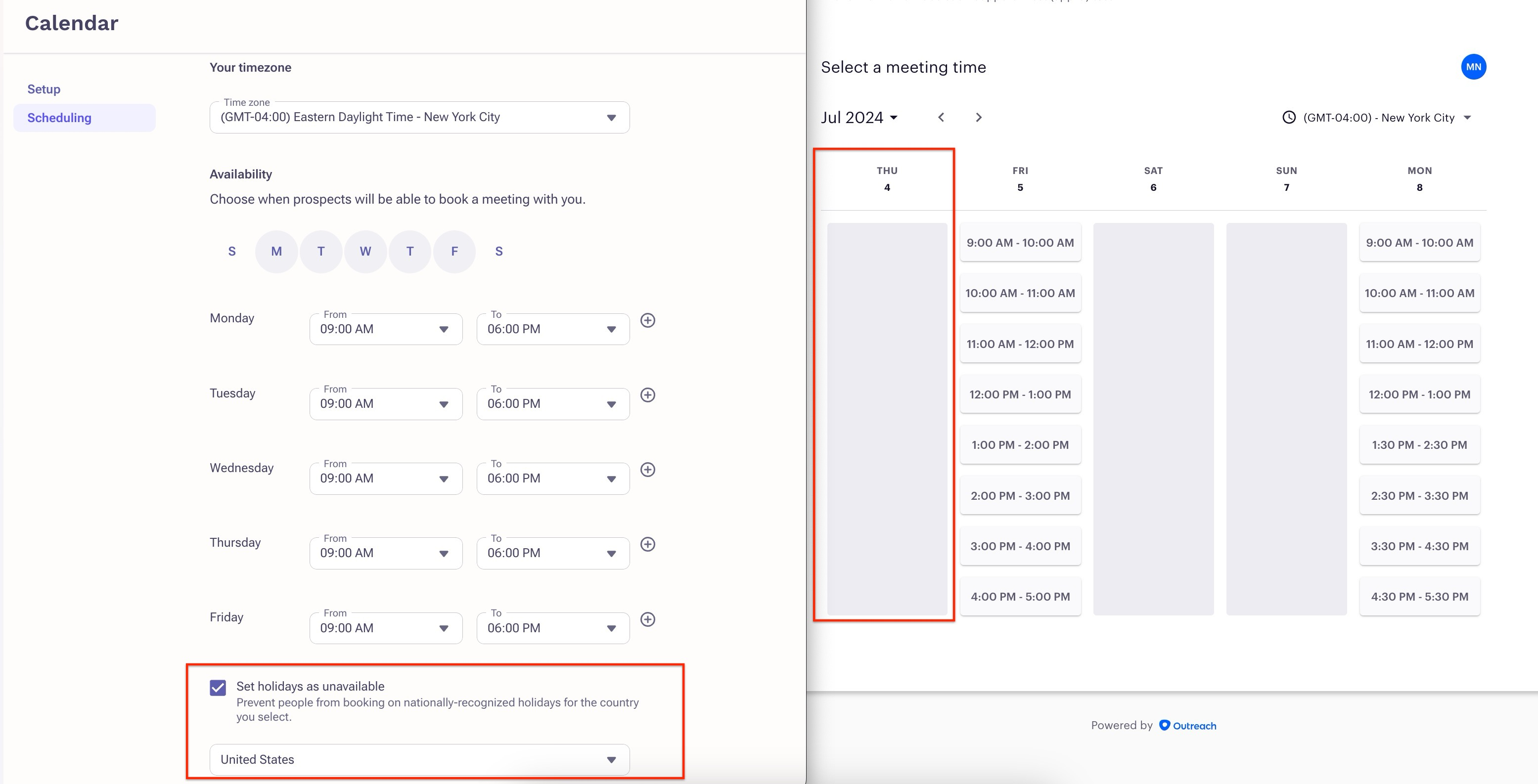This screenshot has width=1538, height=784.
Task: Open Monday From time 09:00 AM selector
Action: [385, 329]
